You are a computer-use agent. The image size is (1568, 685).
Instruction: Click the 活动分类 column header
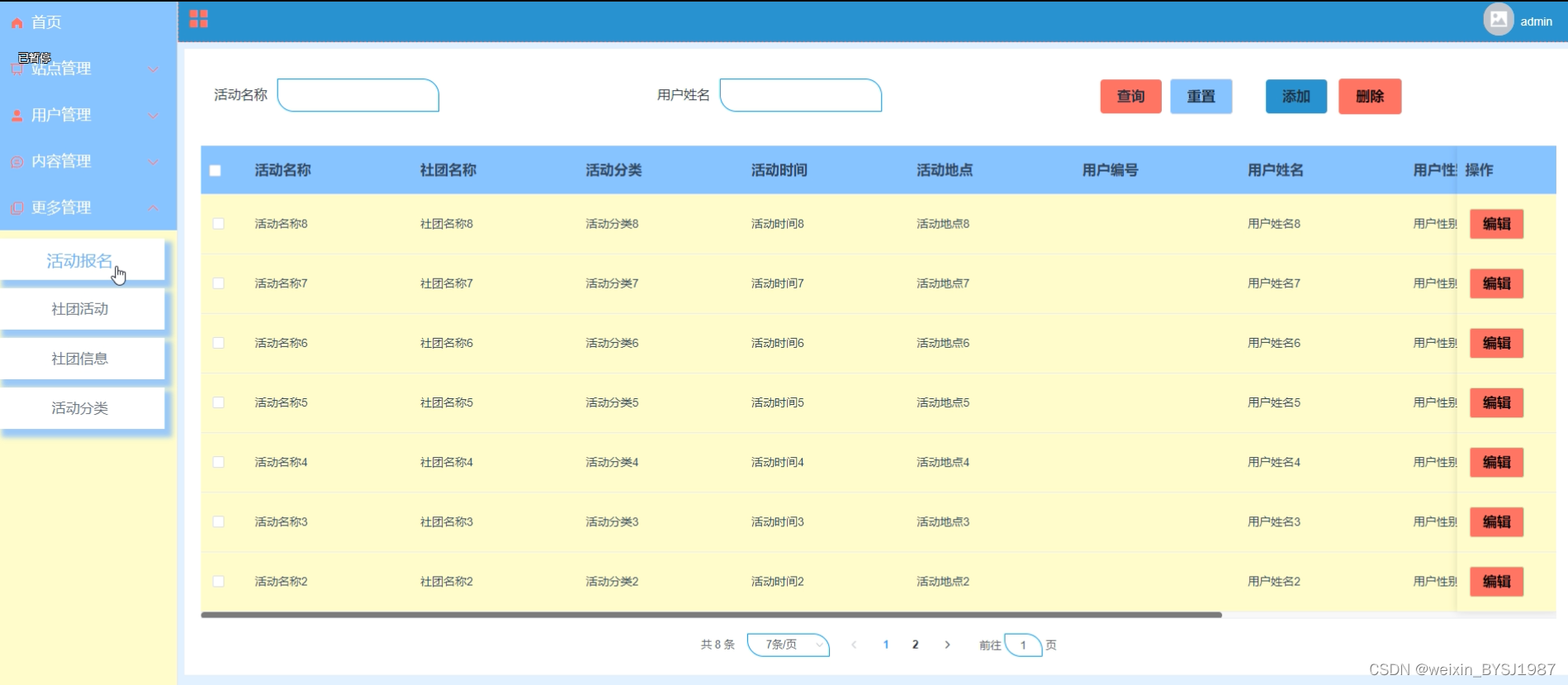coord(613,170)
